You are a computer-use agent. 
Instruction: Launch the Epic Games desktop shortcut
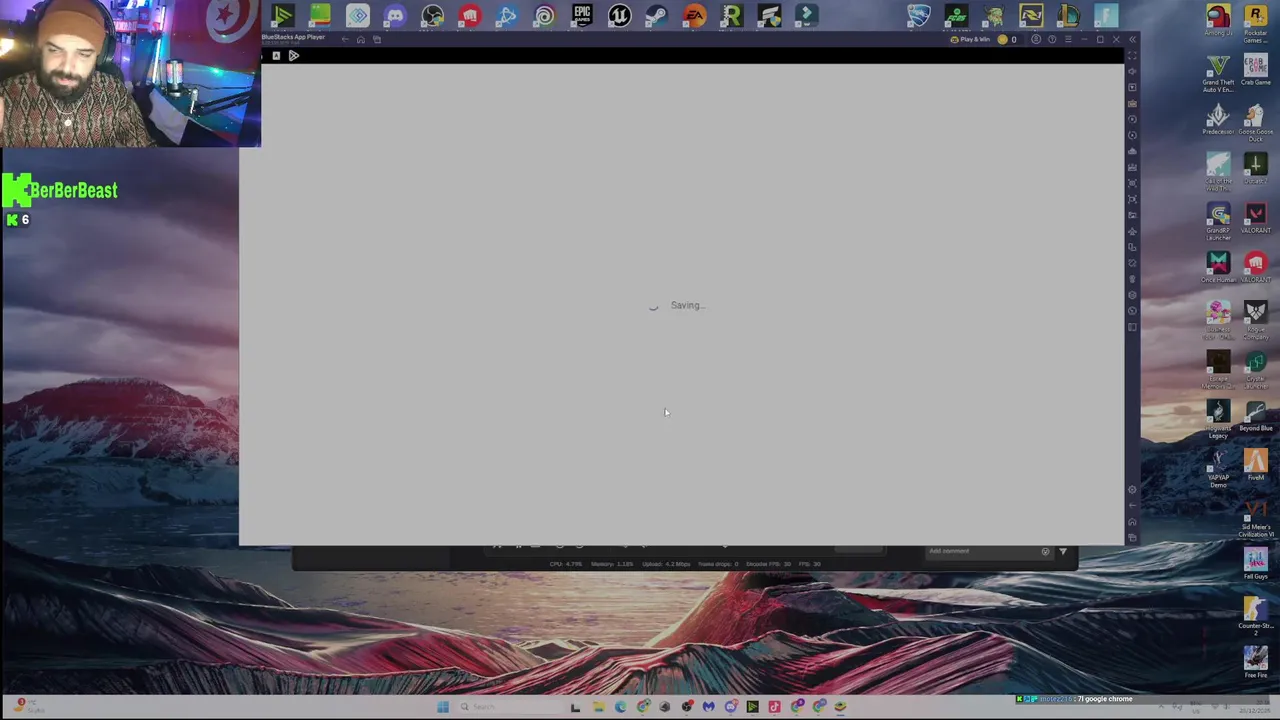(582, 16)
